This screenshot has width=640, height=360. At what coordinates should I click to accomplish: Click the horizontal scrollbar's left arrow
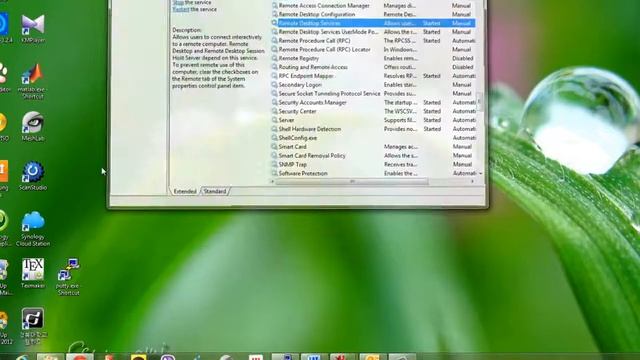click(273, 181)
